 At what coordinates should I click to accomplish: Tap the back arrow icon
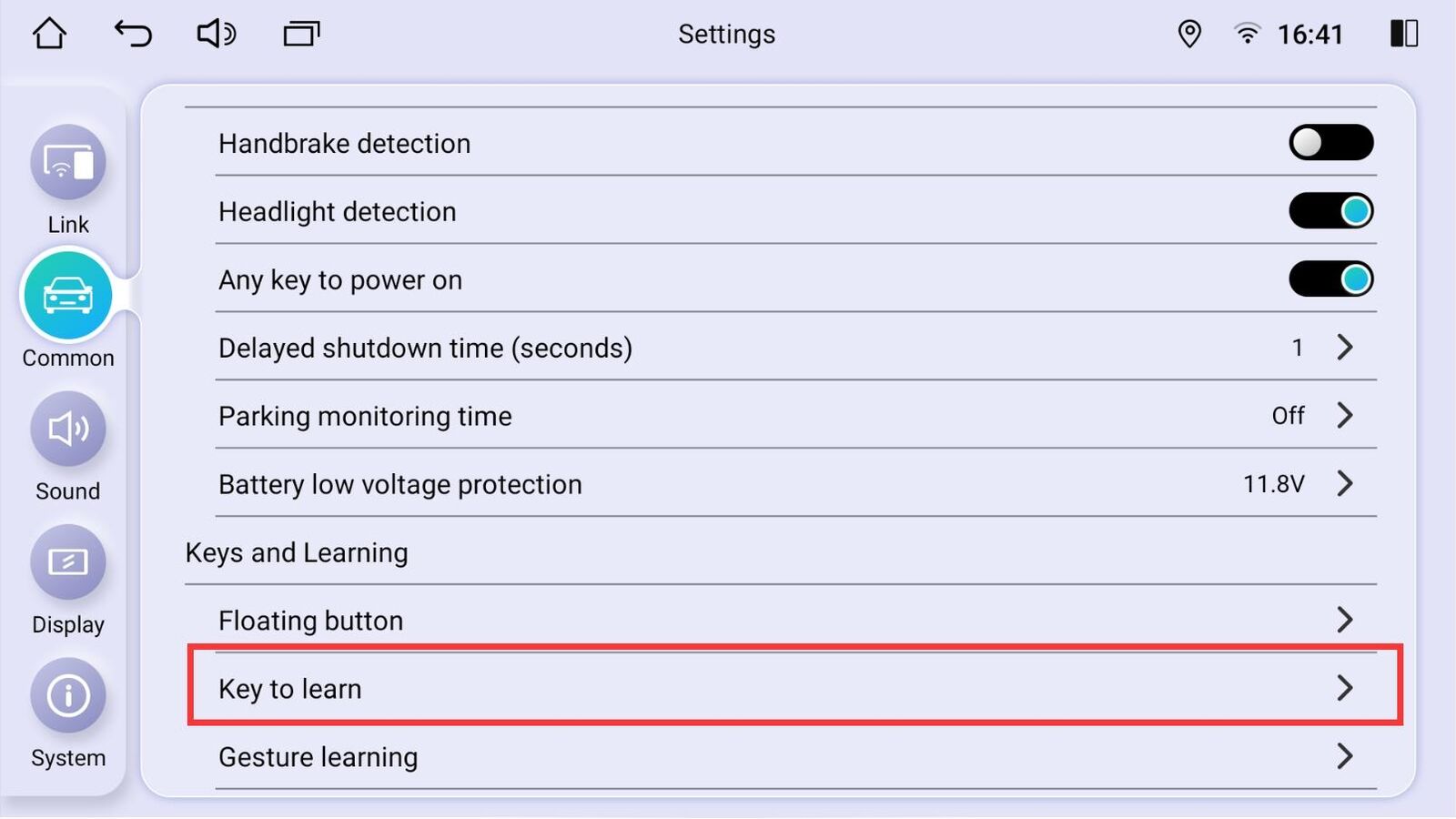tap(133, 34)
